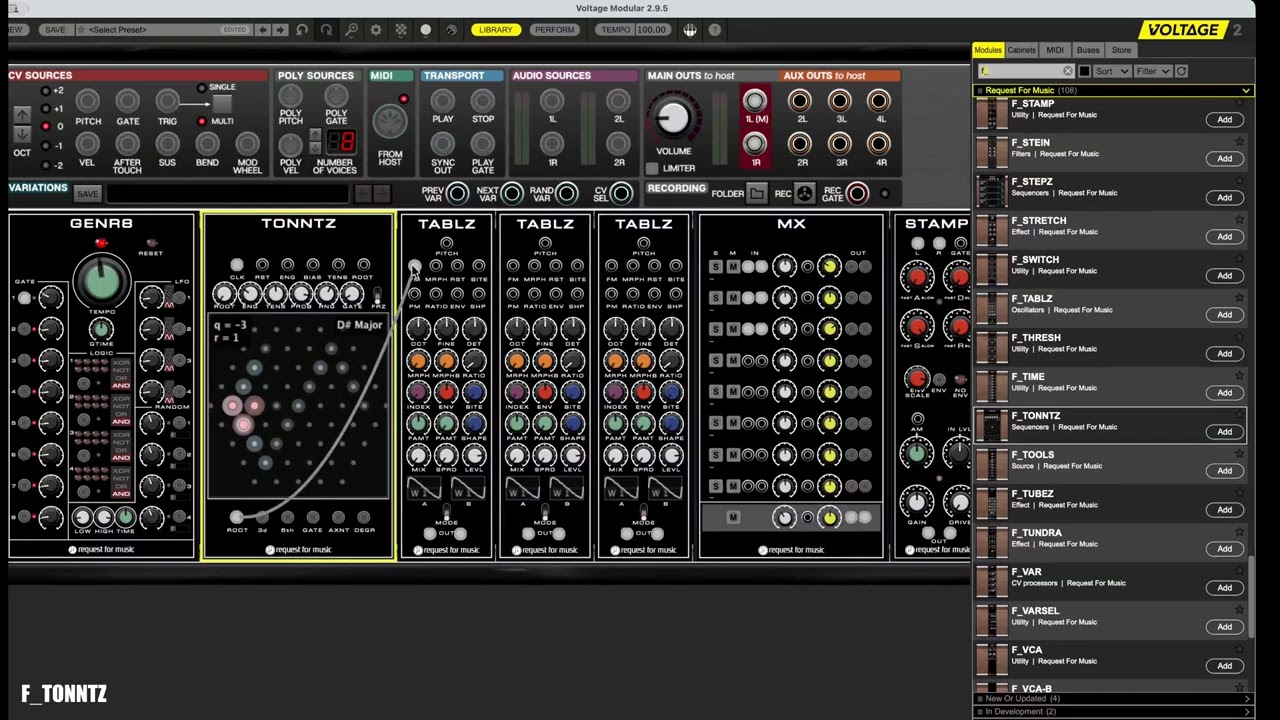Clear the library search with X icon
The image size is (1280, 720).
[x=1067, y=71]
